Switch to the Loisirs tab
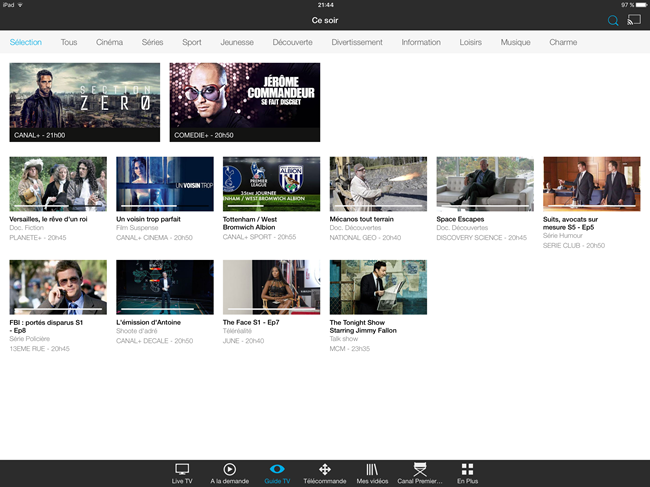The image size is (650, 487). pyautogui.click(x=471, y=42)
